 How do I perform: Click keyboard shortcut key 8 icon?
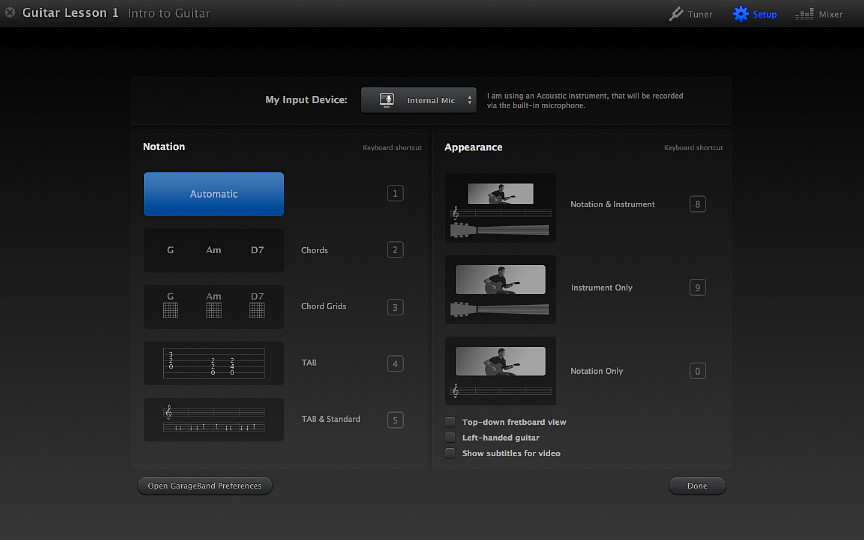698,204
